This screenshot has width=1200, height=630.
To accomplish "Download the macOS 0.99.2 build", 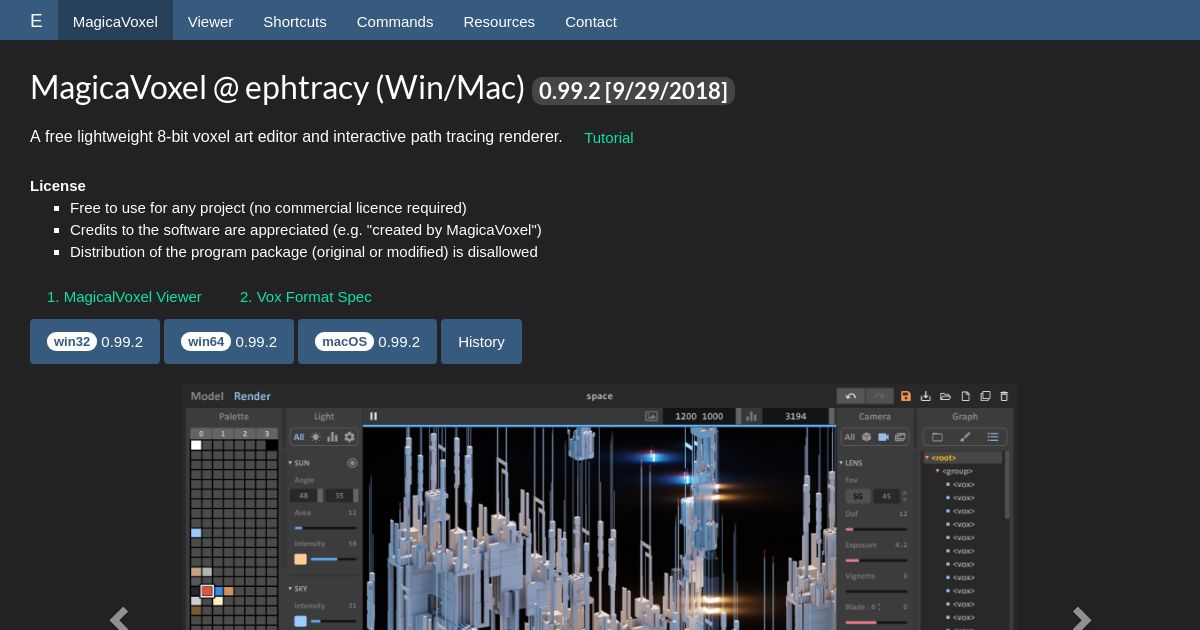I will pyautogui.click(x=367, y=342).
